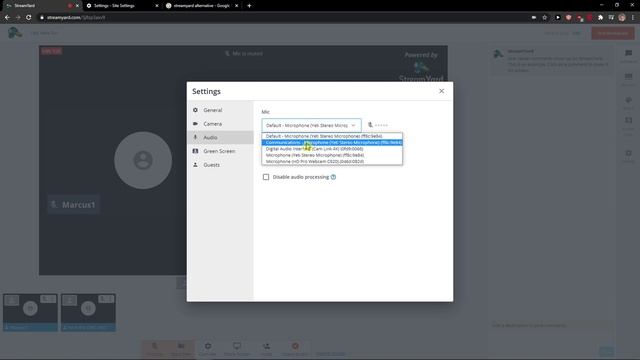Choose Microphone (HD Pro Webcam C920)
This screenshot has height=360, width=640.
[332, 161]
